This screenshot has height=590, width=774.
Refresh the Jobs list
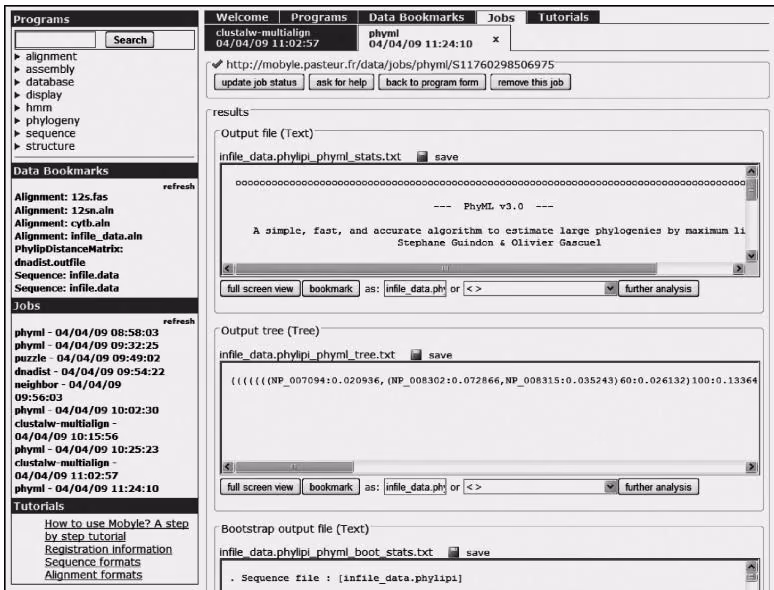pos(179,321)
